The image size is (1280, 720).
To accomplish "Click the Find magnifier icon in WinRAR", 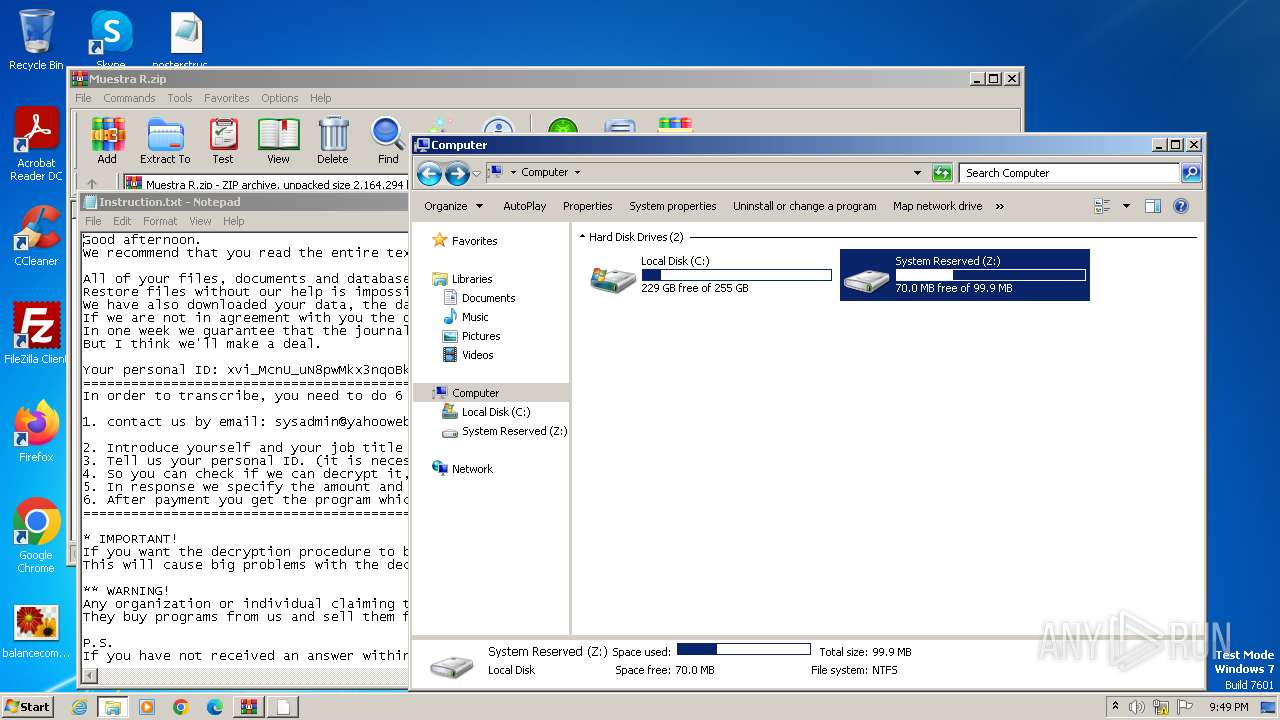I will click(388, 140).
